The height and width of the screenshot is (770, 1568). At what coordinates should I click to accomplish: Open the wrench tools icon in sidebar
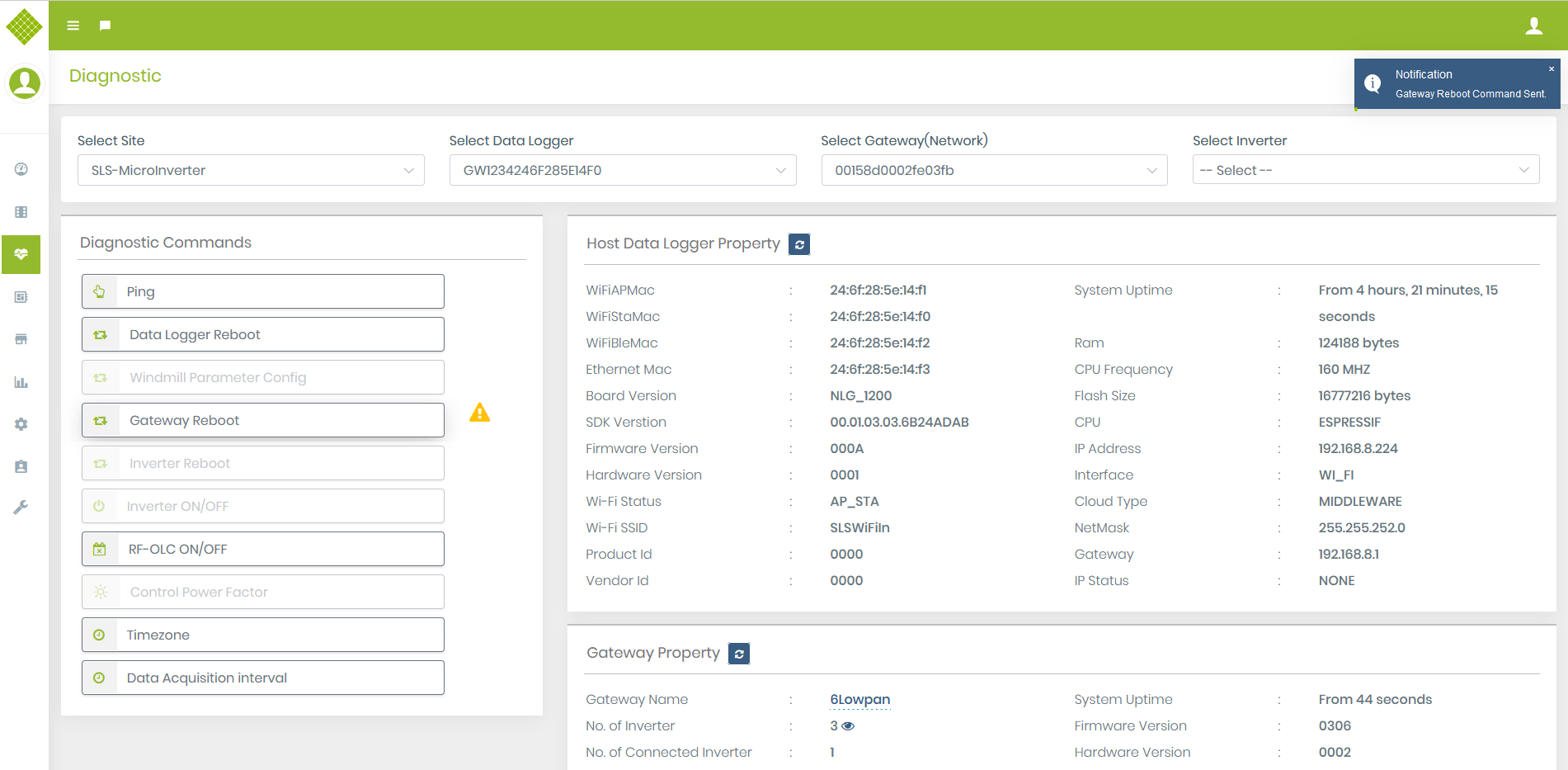click(x=21, y=508)
